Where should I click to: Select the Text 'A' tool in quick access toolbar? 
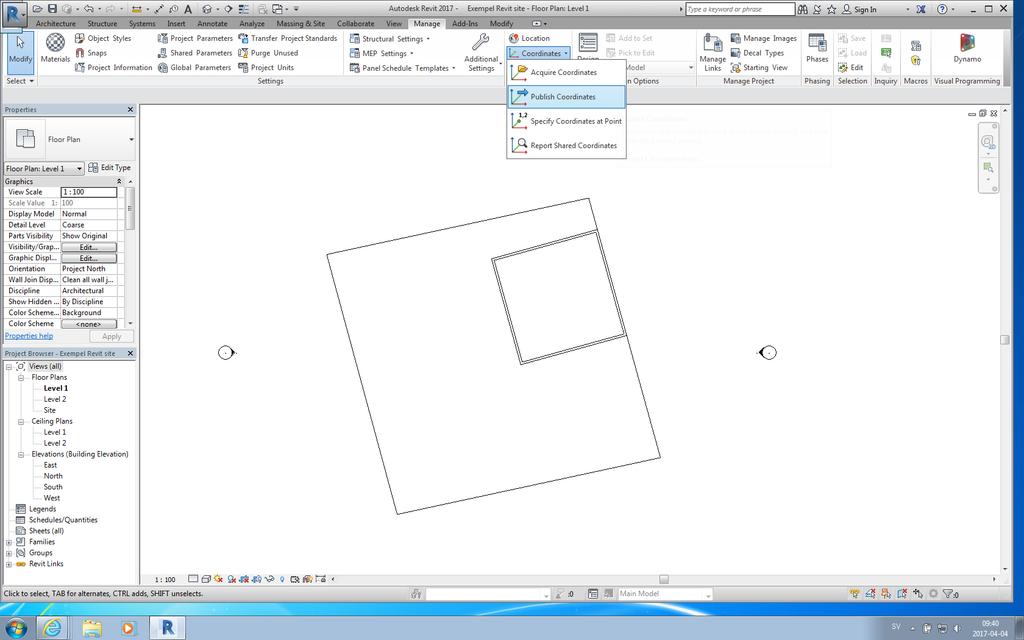click(188, 9)
